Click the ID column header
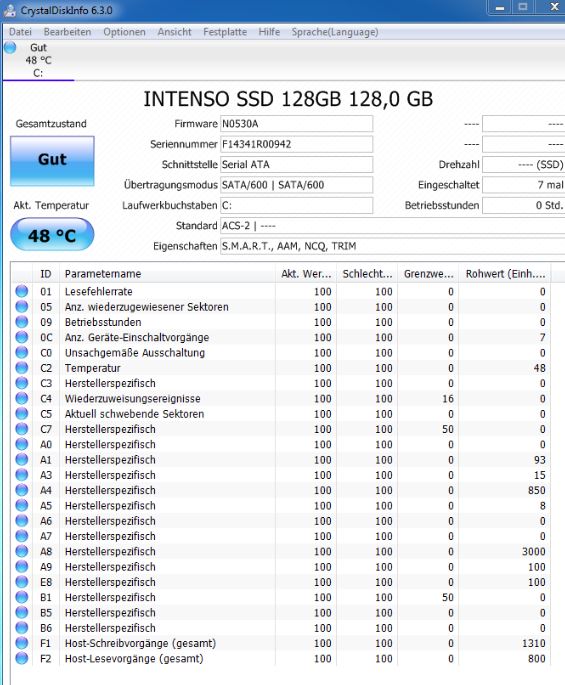Screen dimensions: 565x685 (x=46, y=274)
